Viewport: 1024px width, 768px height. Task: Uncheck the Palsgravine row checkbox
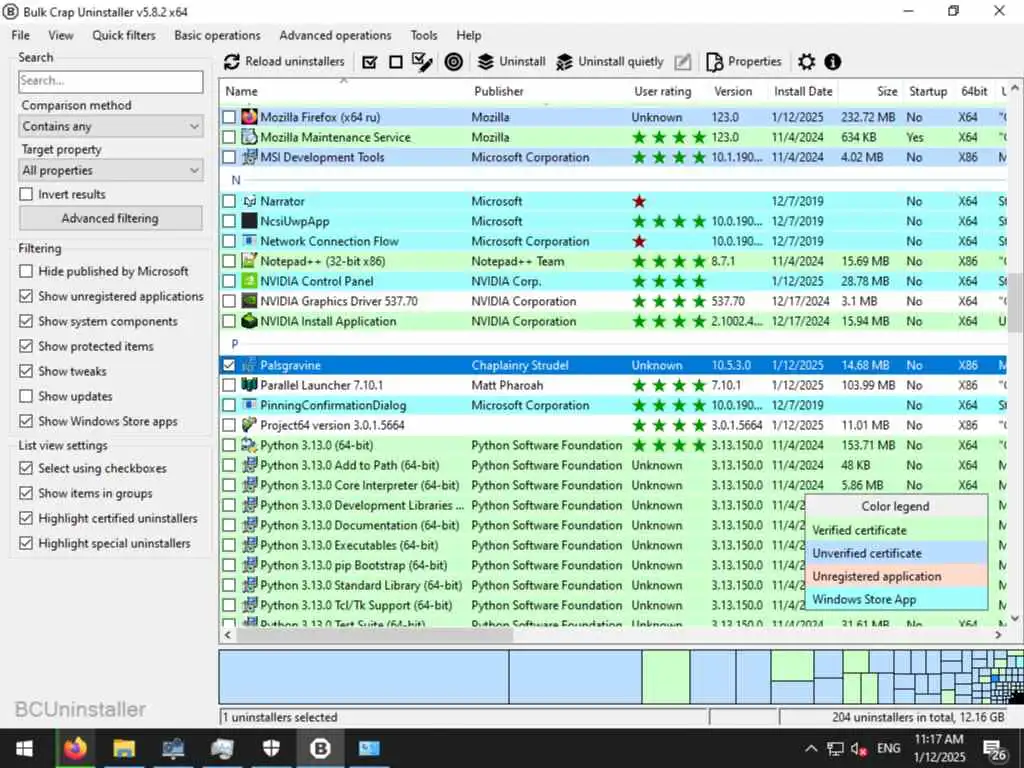[x=229, y=365]
